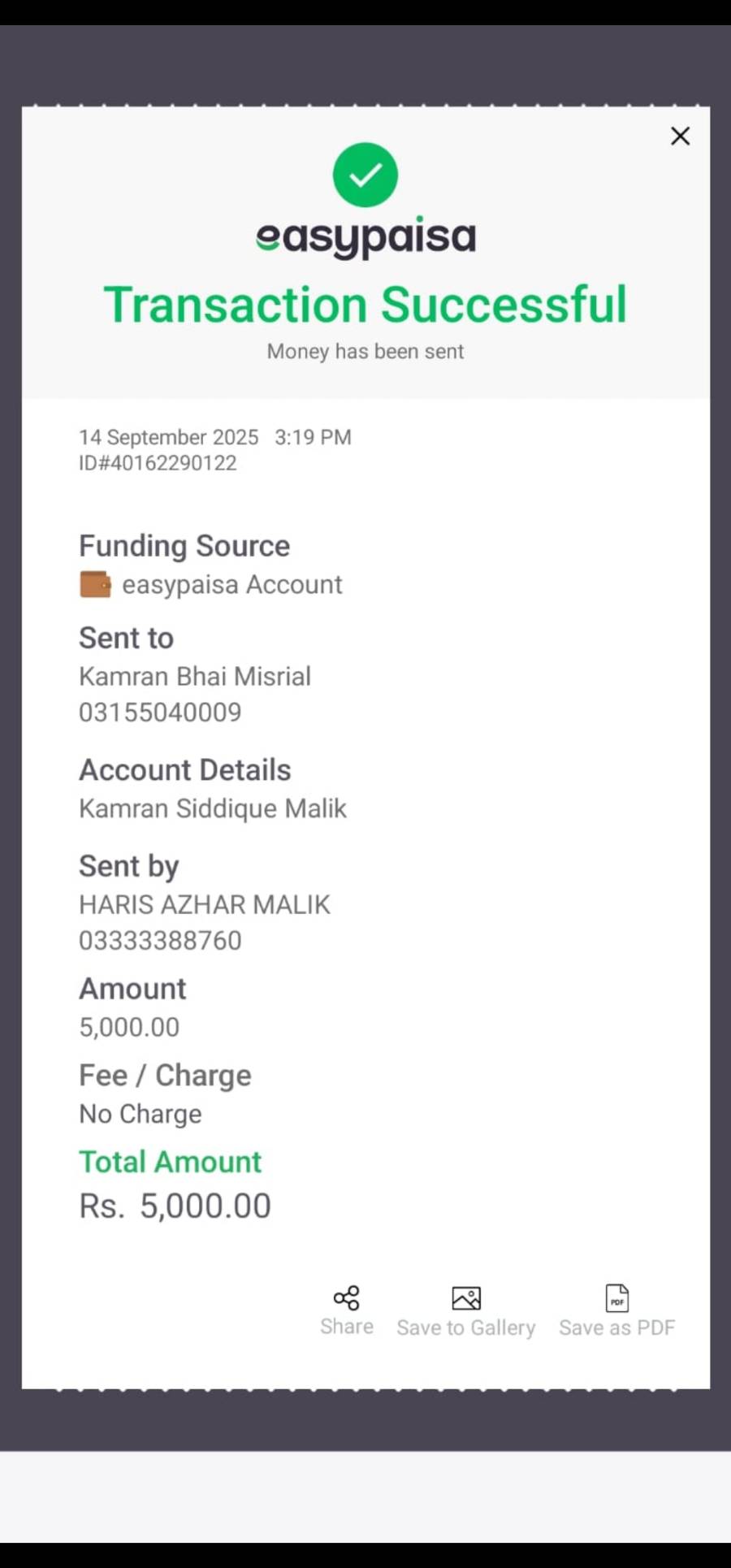The width and height of the screenshot is (731, 1568).
Task: Tap the green success checkmark icon
Action: pos(365,175)
